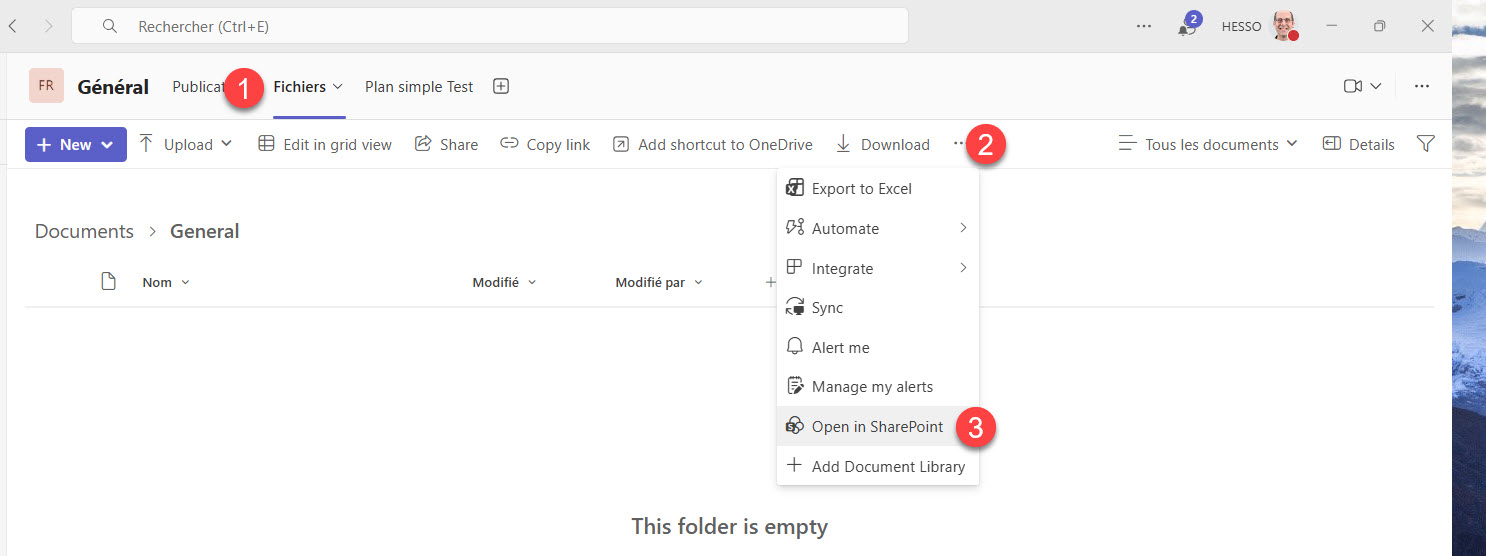
Task: Switch to the Plan simple Test tab
Action: coord(419,87)
